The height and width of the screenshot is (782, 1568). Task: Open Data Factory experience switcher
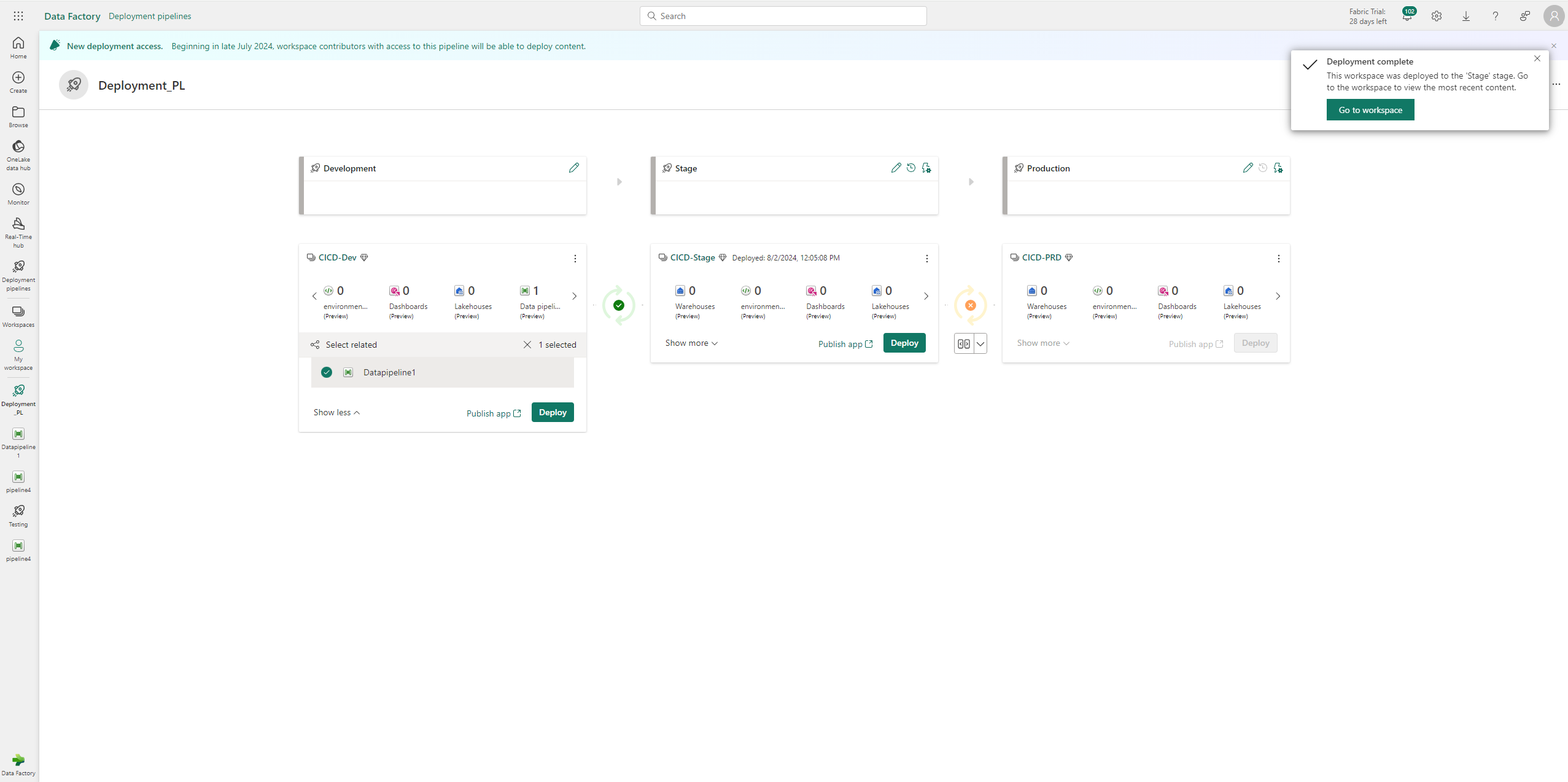[x=18, y=765]
